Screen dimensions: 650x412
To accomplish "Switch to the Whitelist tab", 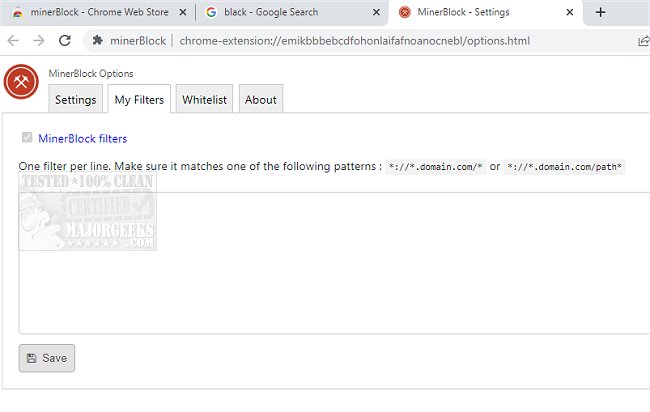I will point(204,99).
